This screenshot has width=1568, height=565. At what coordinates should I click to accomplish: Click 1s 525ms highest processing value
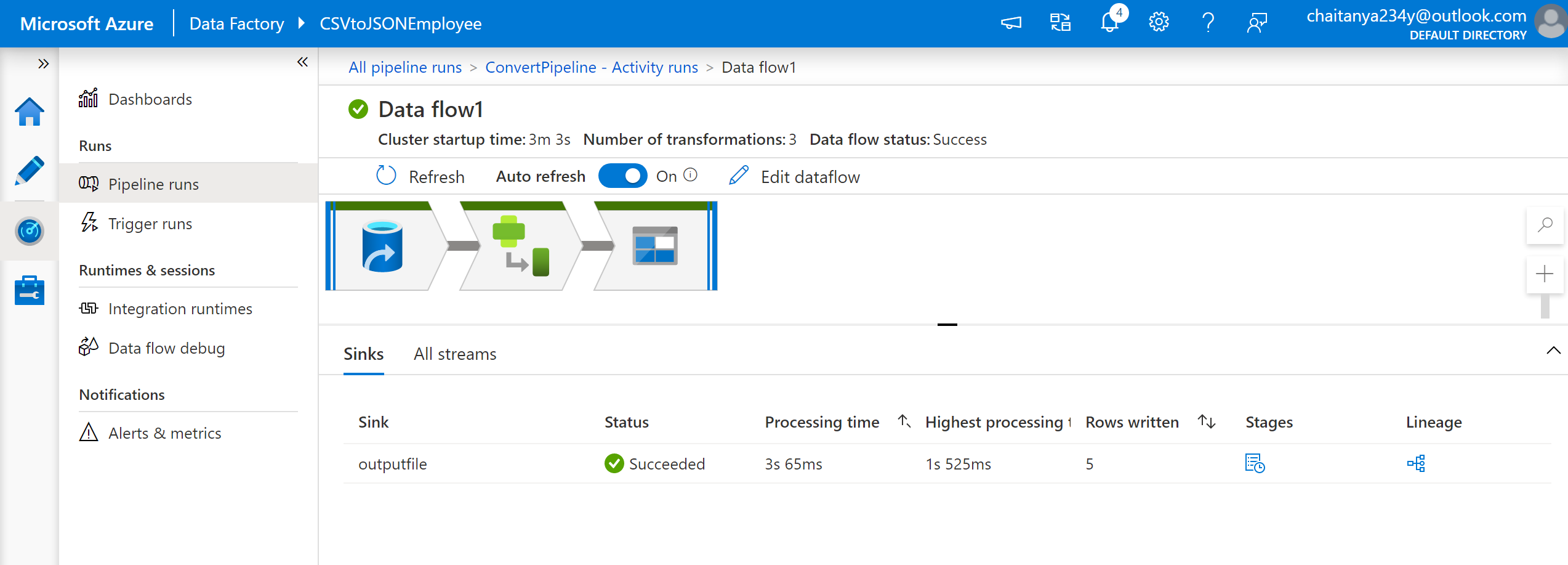pyautogui.click(x=958, y=464)
